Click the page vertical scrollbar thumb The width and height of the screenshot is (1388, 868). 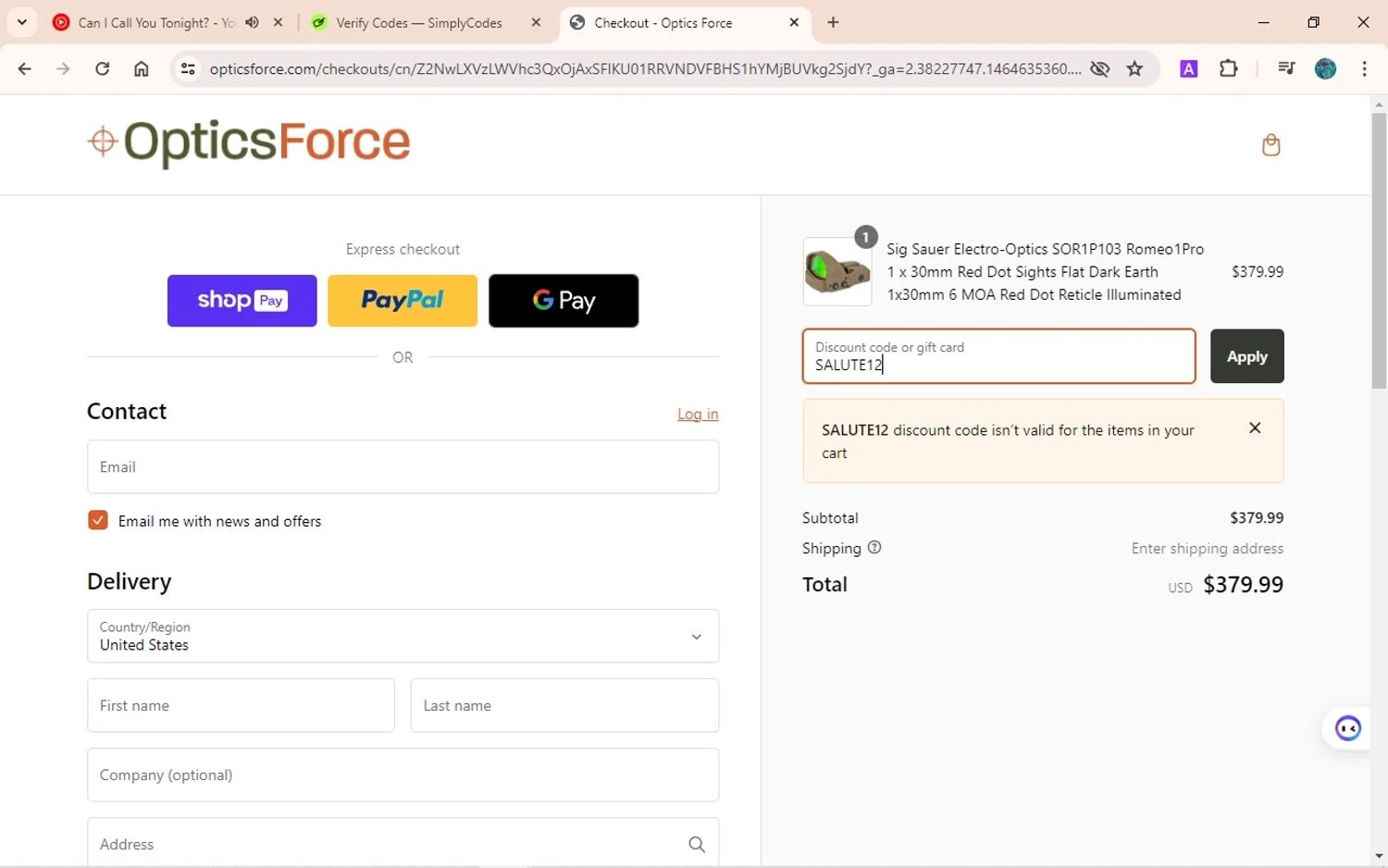pyautogui.click(x=1379, y=250)
